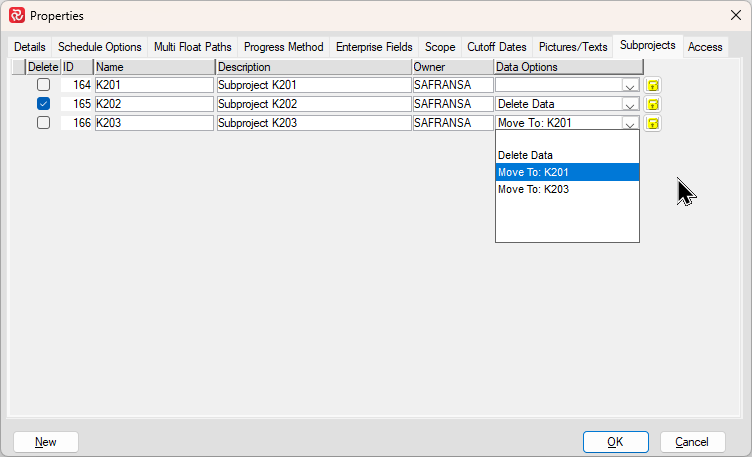Open the Pictures/Texts tab
The image size is (752, 457).
(573, 47)
